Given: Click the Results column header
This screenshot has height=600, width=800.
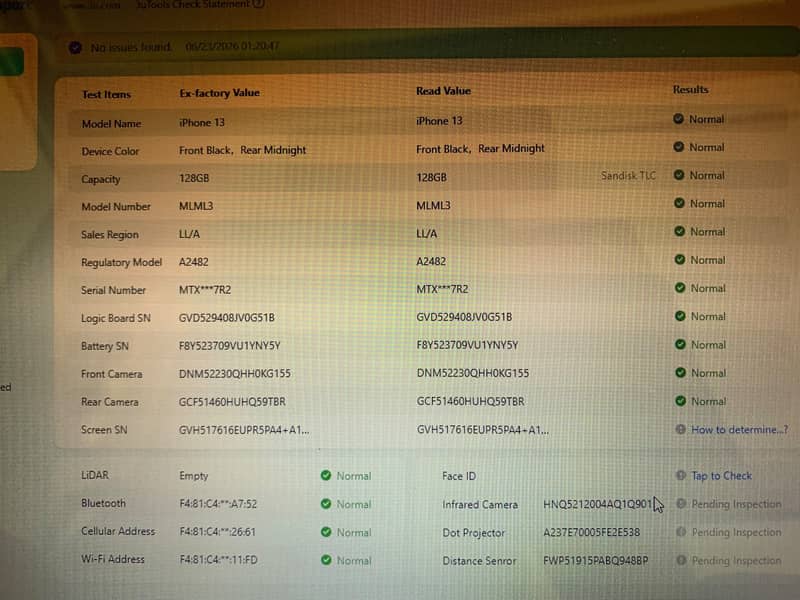Looking at the screenshot, I should 690,89.
